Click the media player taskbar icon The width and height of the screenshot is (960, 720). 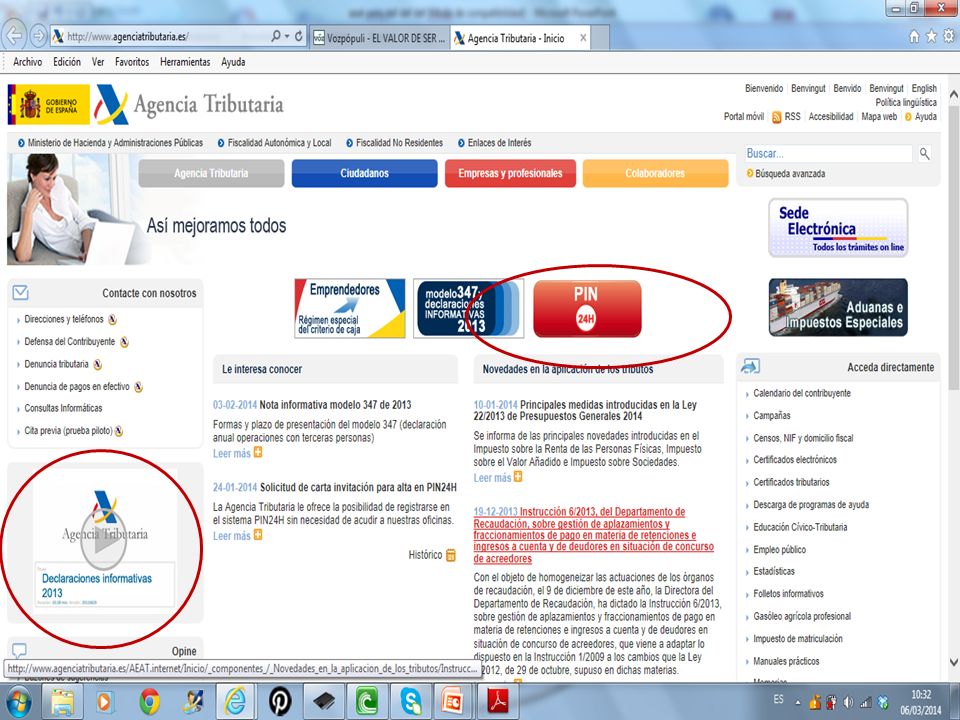click(105, 702)
